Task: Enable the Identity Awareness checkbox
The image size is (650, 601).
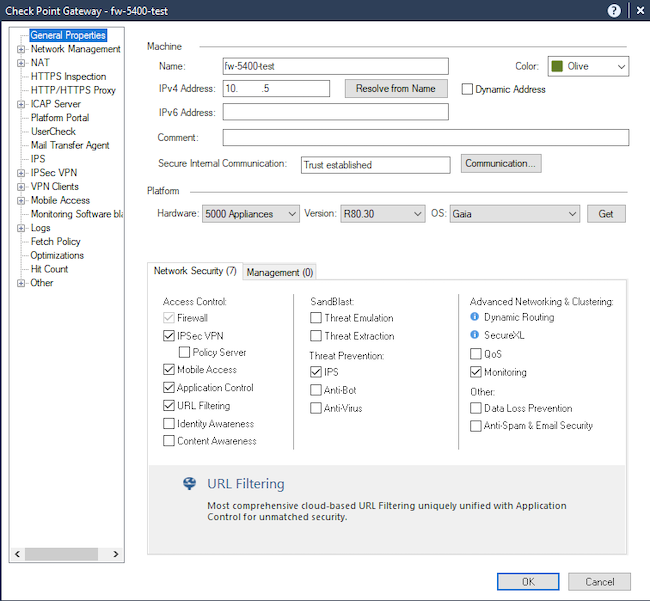Action: pyautogui.click(x=169, y=424)
